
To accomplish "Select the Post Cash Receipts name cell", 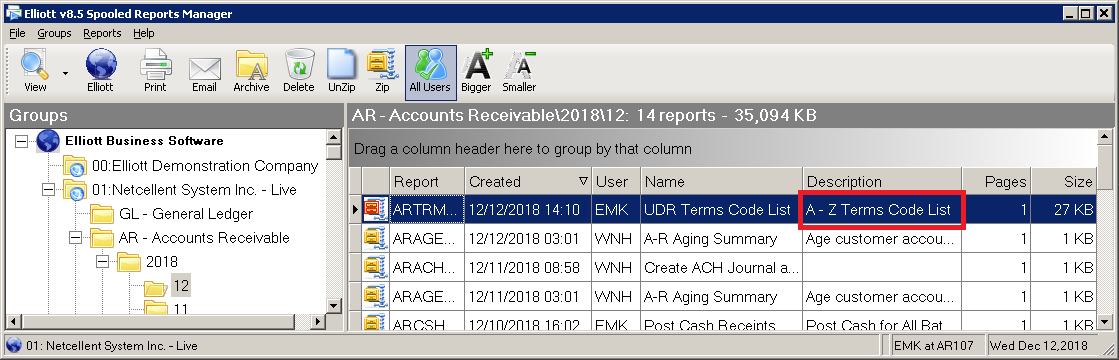I will pos(721,321).
